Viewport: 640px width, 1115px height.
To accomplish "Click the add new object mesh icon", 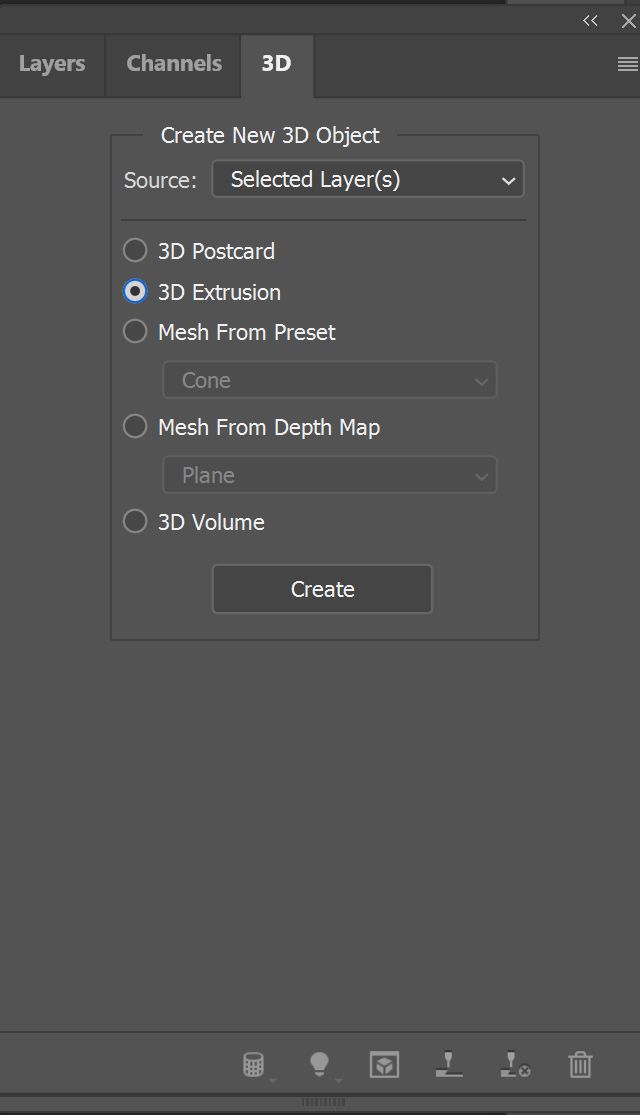I will point(254,1065).
